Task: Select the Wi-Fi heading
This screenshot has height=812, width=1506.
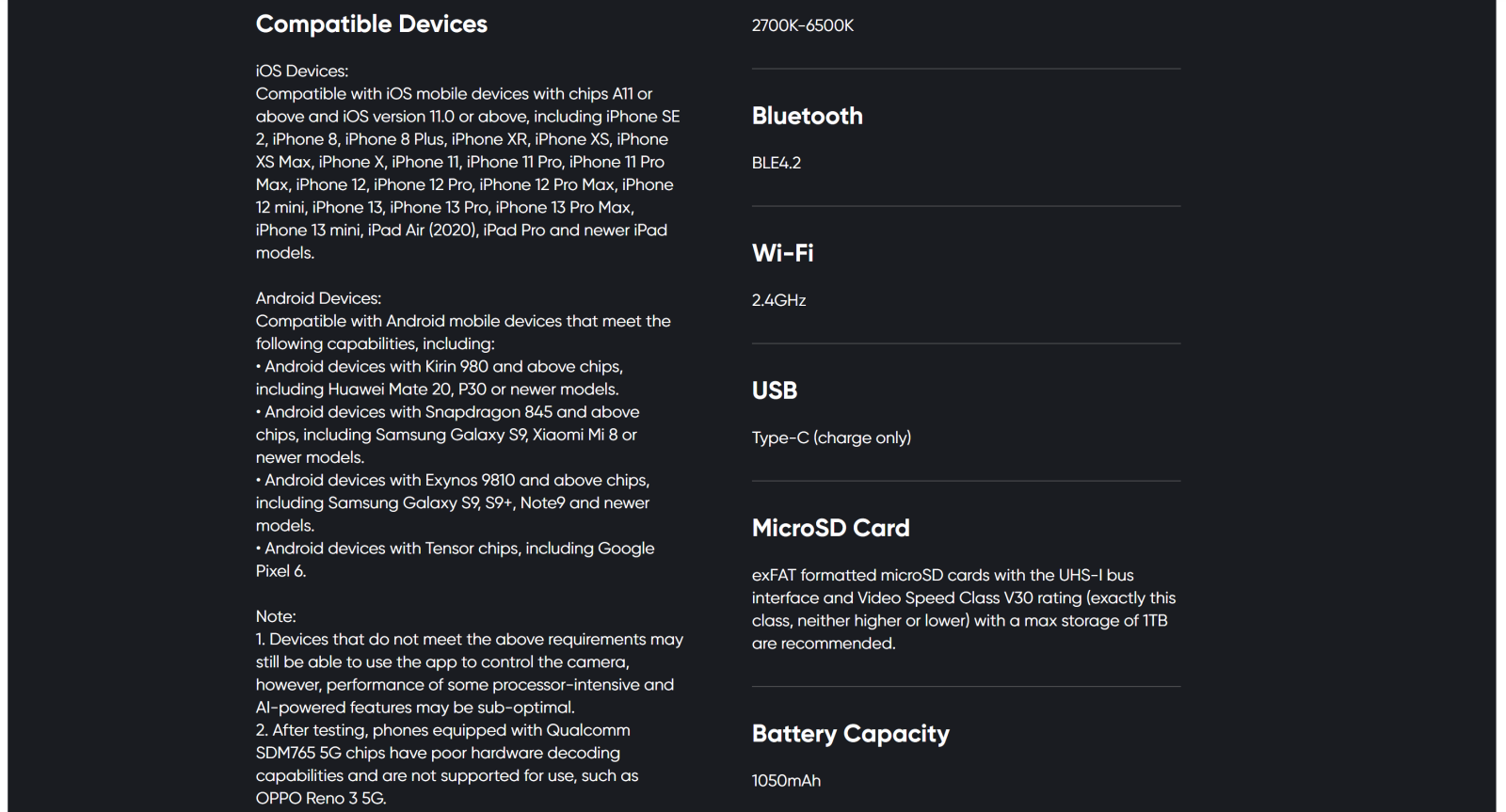Action: (782, 253)
